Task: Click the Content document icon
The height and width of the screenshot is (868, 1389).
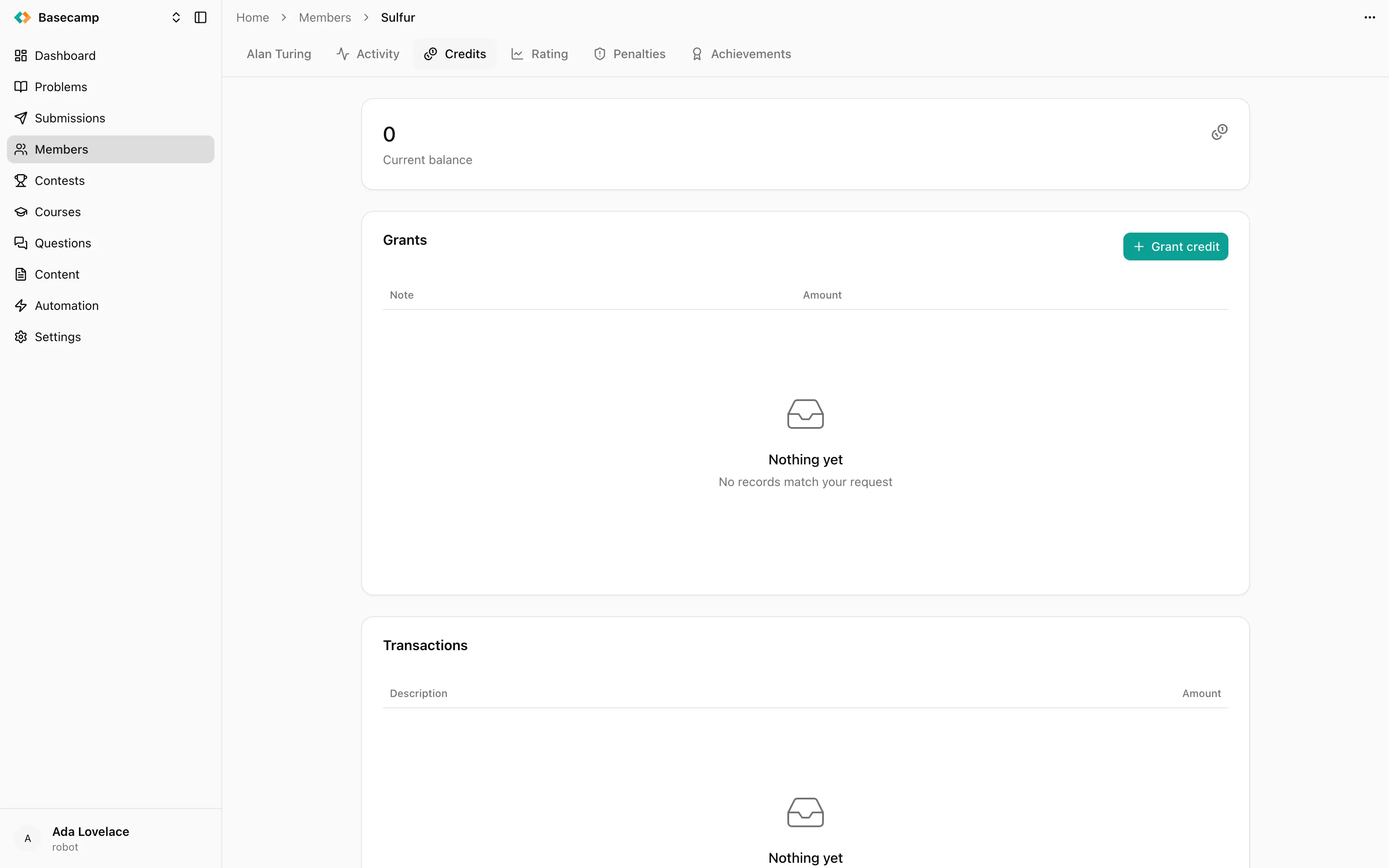Action: 21,274
